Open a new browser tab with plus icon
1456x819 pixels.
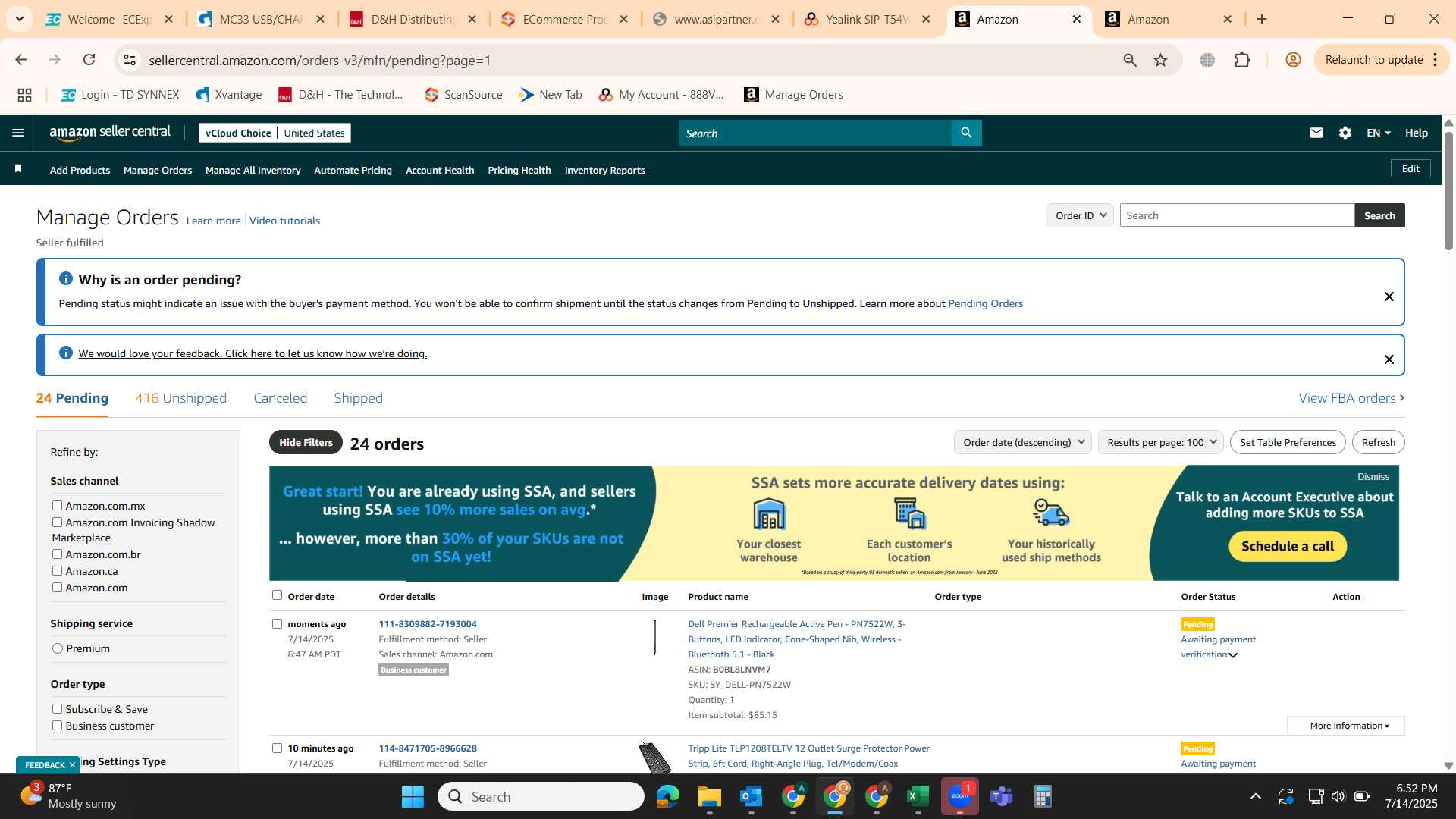point(1262,19)
